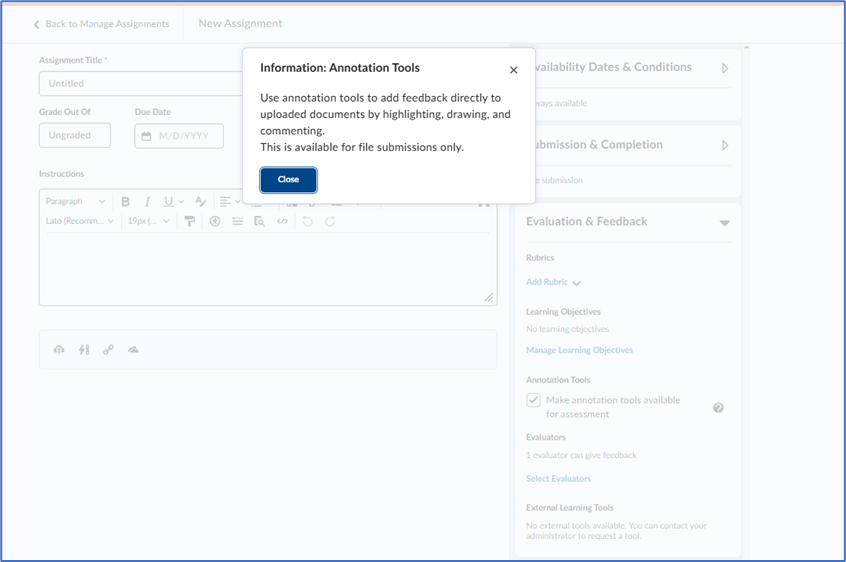
Task: Undo the last editor action
Action: (x=308, y=221)
